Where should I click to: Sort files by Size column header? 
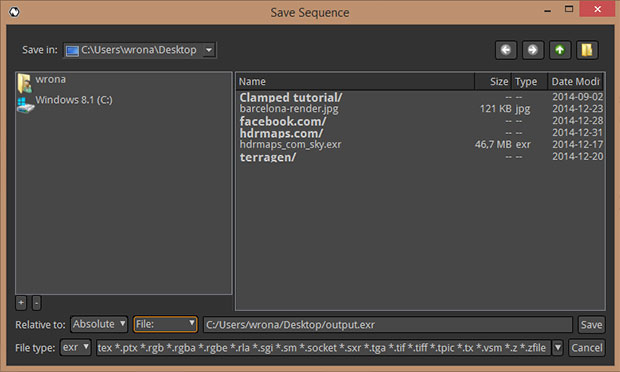pos(493,81)
